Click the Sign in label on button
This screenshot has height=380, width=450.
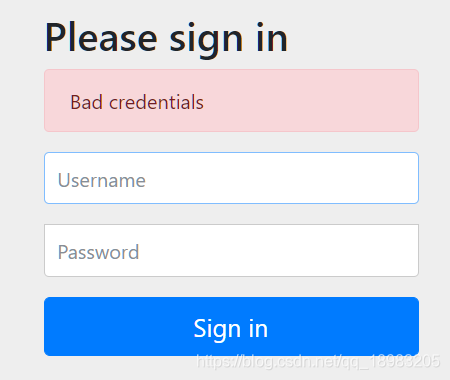coord(231,329)
